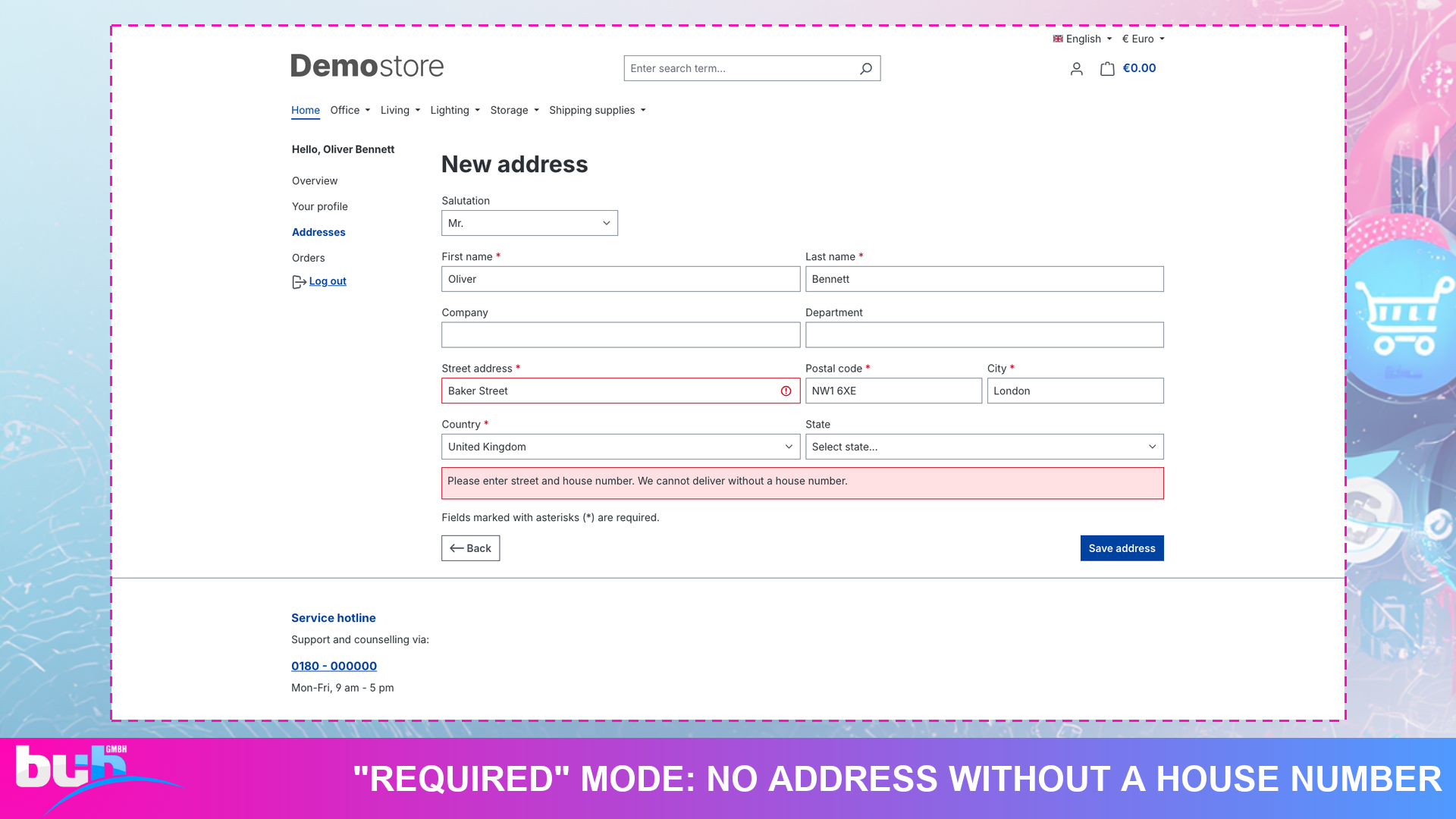Open Orders in account sidebar

click(309, 259)
